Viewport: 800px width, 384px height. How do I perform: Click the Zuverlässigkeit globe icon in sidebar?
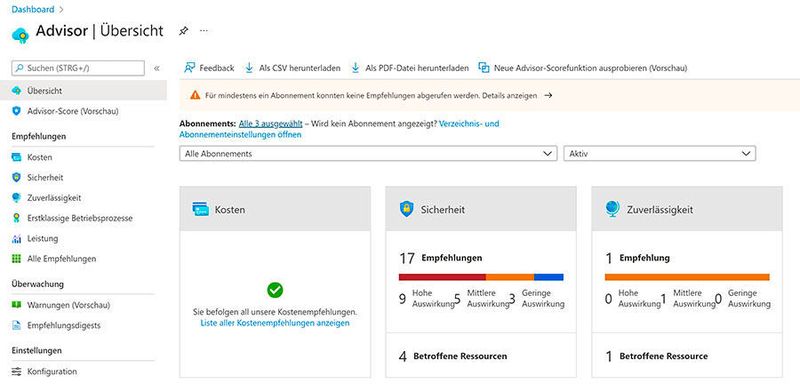(16, 197)
